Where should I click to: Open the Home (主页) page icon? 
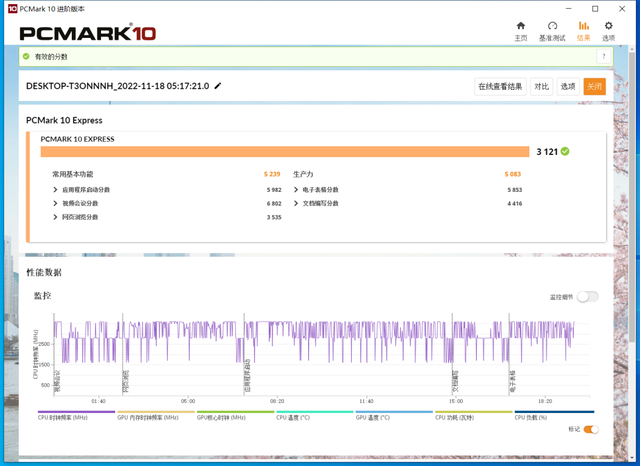[x=520, y=31]
